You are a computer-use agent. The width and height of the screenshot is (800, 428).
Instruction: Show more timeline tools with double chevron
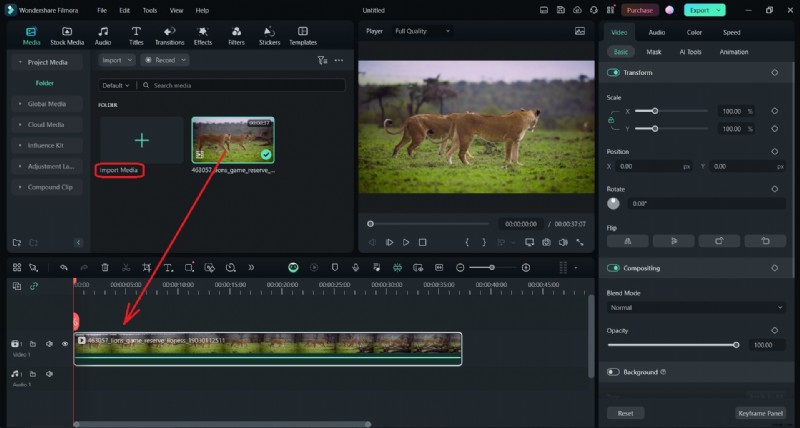251,267
